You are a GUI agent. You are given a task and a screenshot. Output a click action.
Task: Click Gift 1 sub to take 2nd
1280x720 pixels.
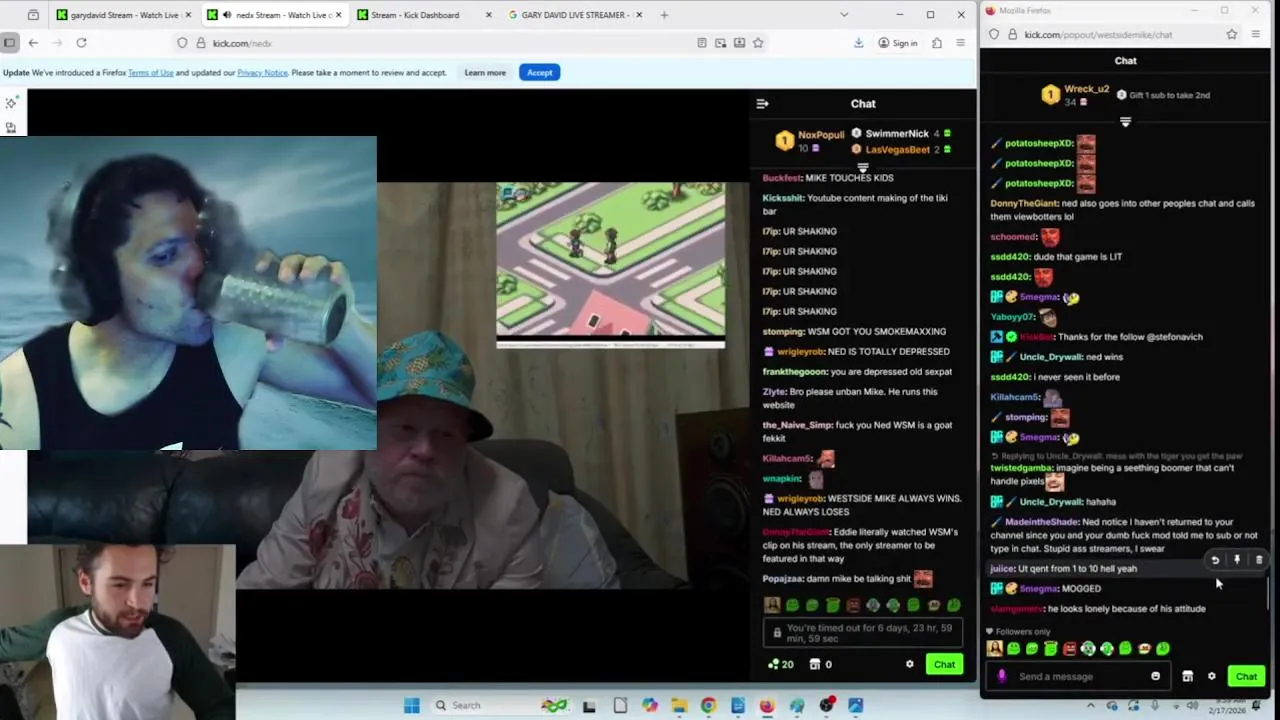[x=1163, y=95]
